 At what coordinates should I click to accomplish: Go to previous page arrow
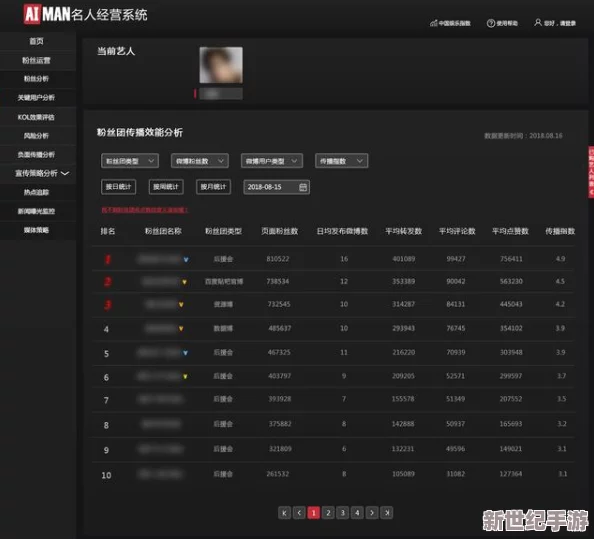[x=299, y=513]
